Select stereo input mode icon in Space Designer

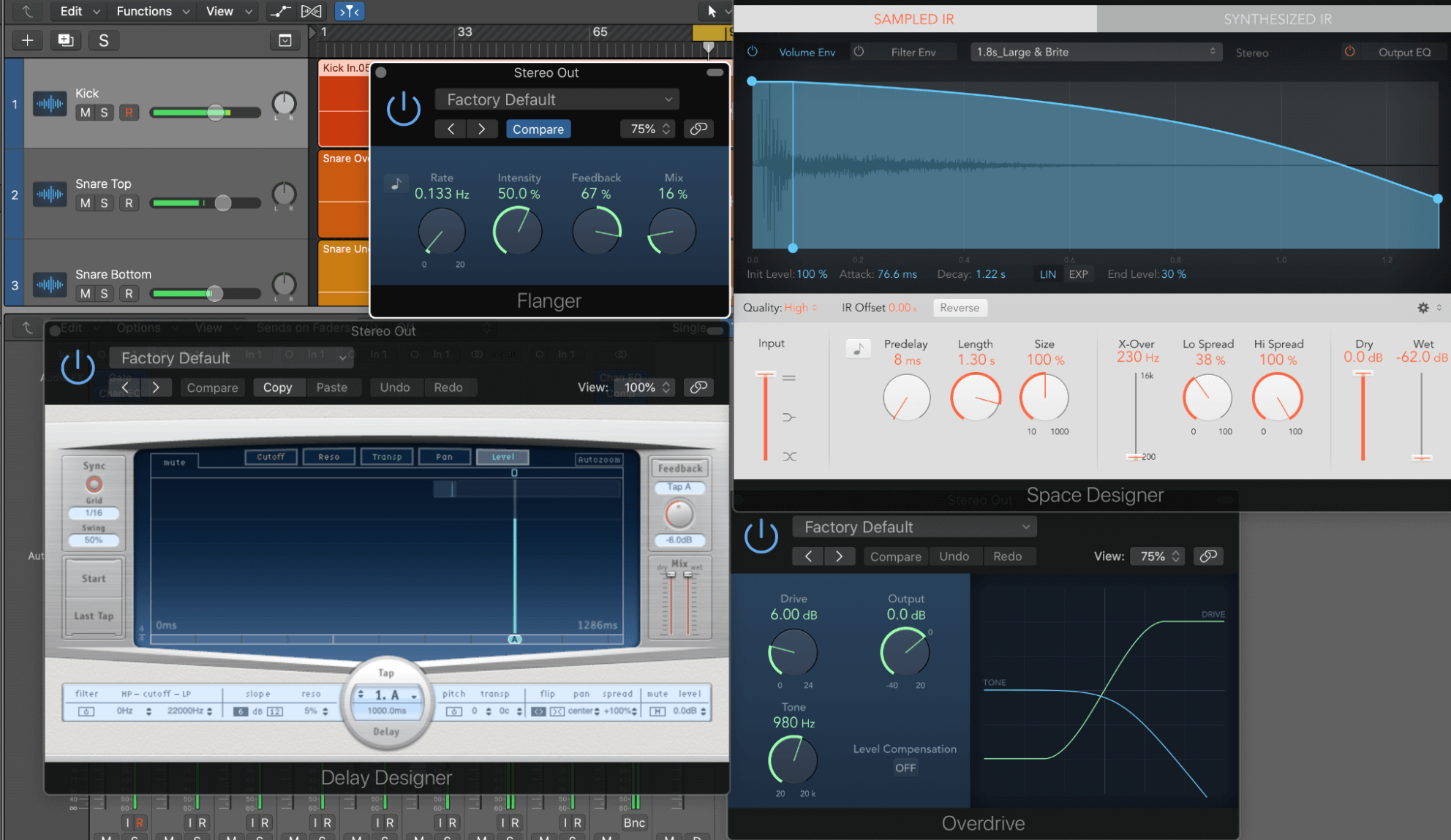788,378
